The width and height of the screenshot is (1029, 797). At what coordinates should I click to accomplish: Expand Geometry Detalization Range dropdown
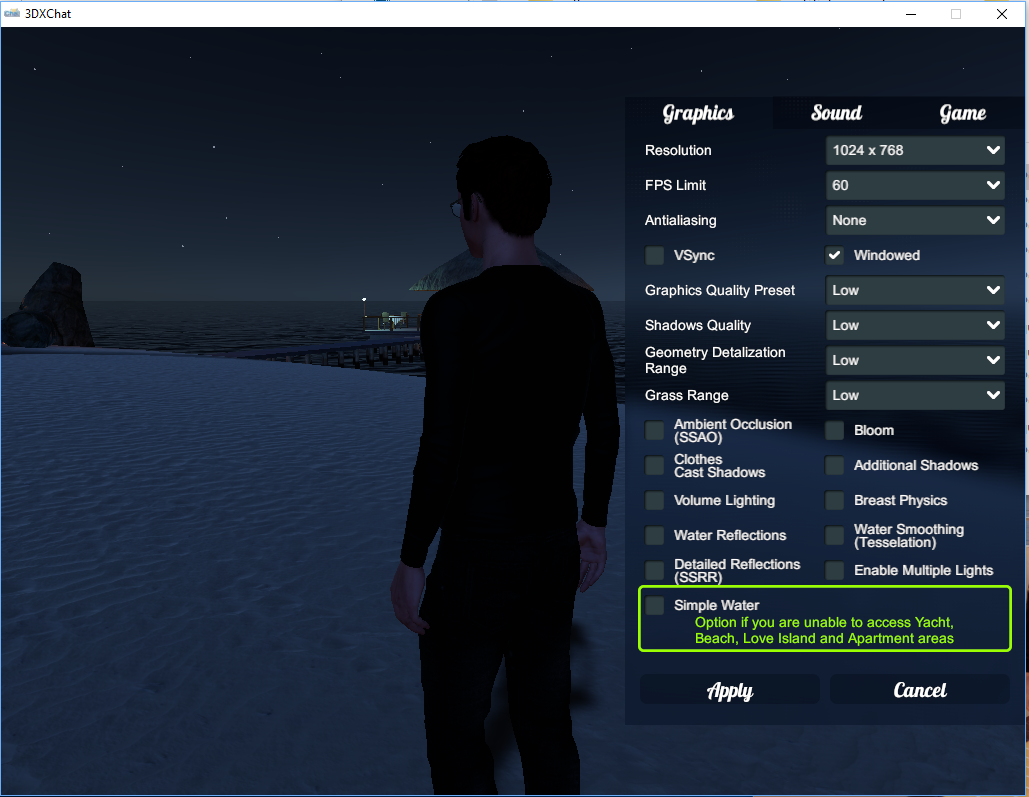[915, 360]
